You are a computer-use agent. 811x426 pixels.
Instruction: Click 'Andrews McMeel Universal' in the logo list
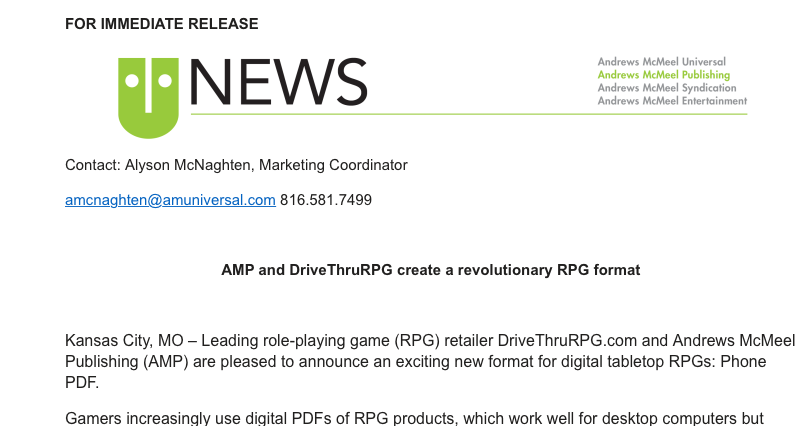point(662,62)
